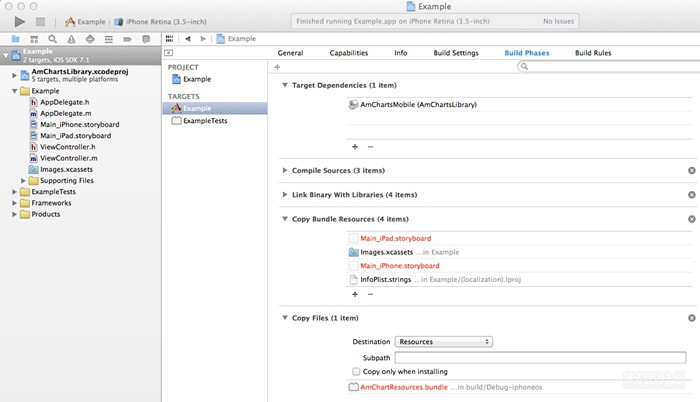Collapse the Example folder in navigator

pyautogui.click(x=14, y=91)
